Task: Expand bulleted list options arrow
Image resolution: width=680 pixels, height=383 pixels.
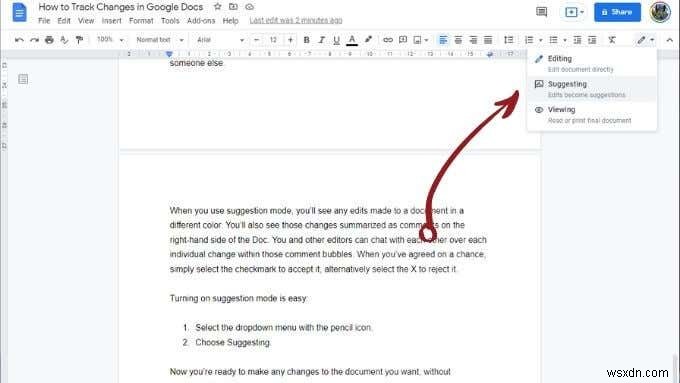Action: tap(565, 40)
